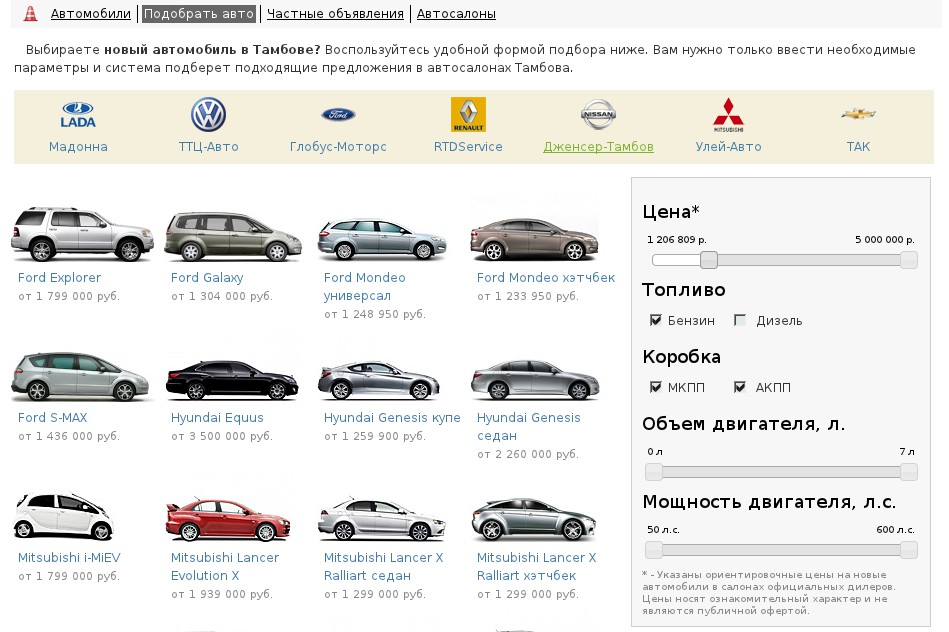Click the Hyundai Genesis седан image

[536, 380]
